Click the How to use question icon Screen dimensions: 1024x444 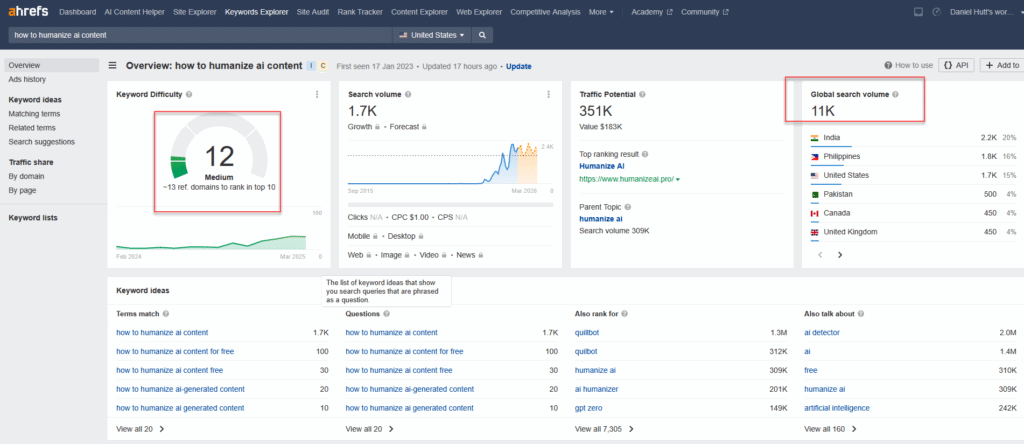coord(888,65)
